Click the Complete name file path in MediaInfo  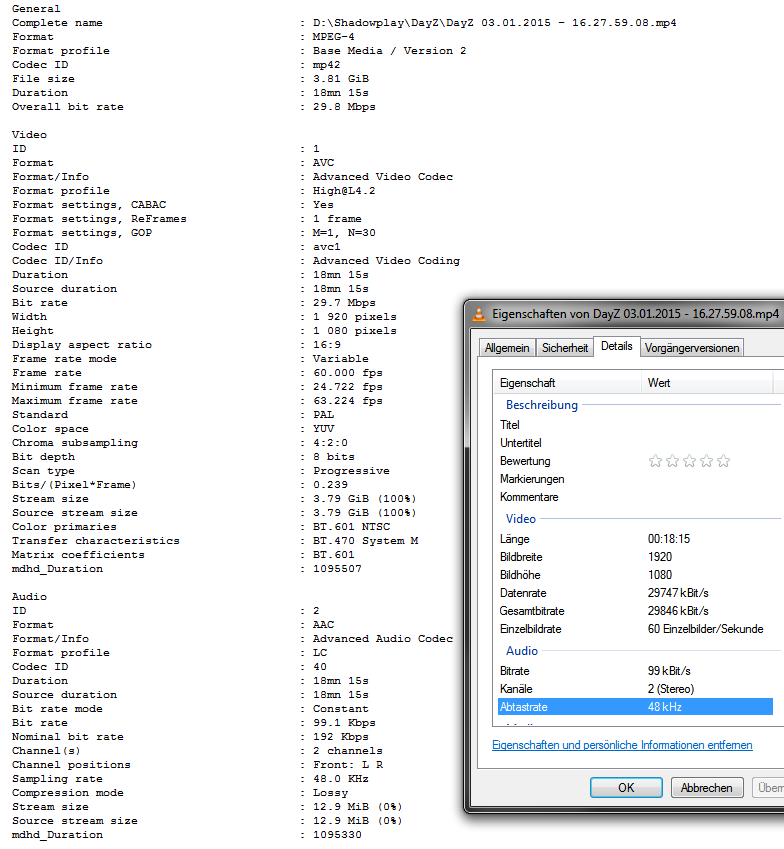pos(494,23)
